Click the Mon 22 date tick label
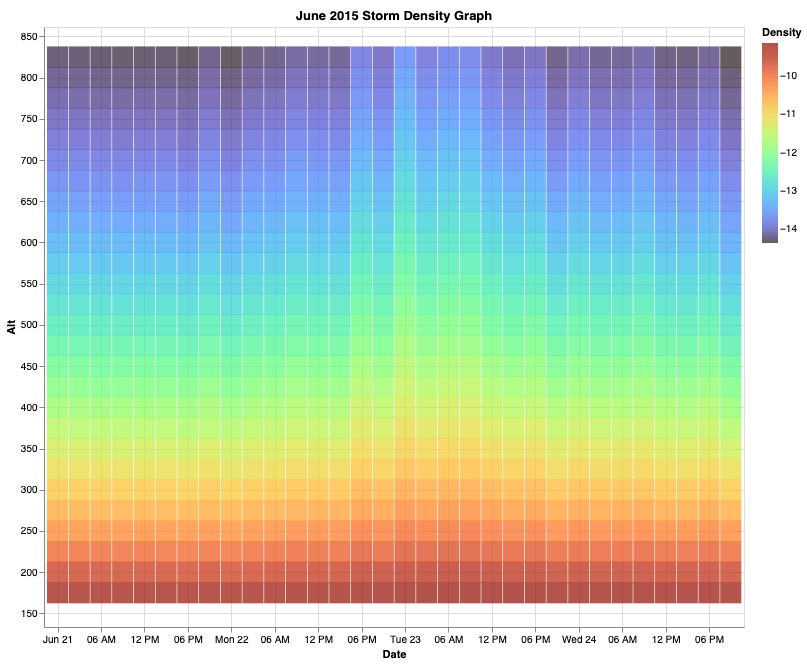 click(231, 639)
